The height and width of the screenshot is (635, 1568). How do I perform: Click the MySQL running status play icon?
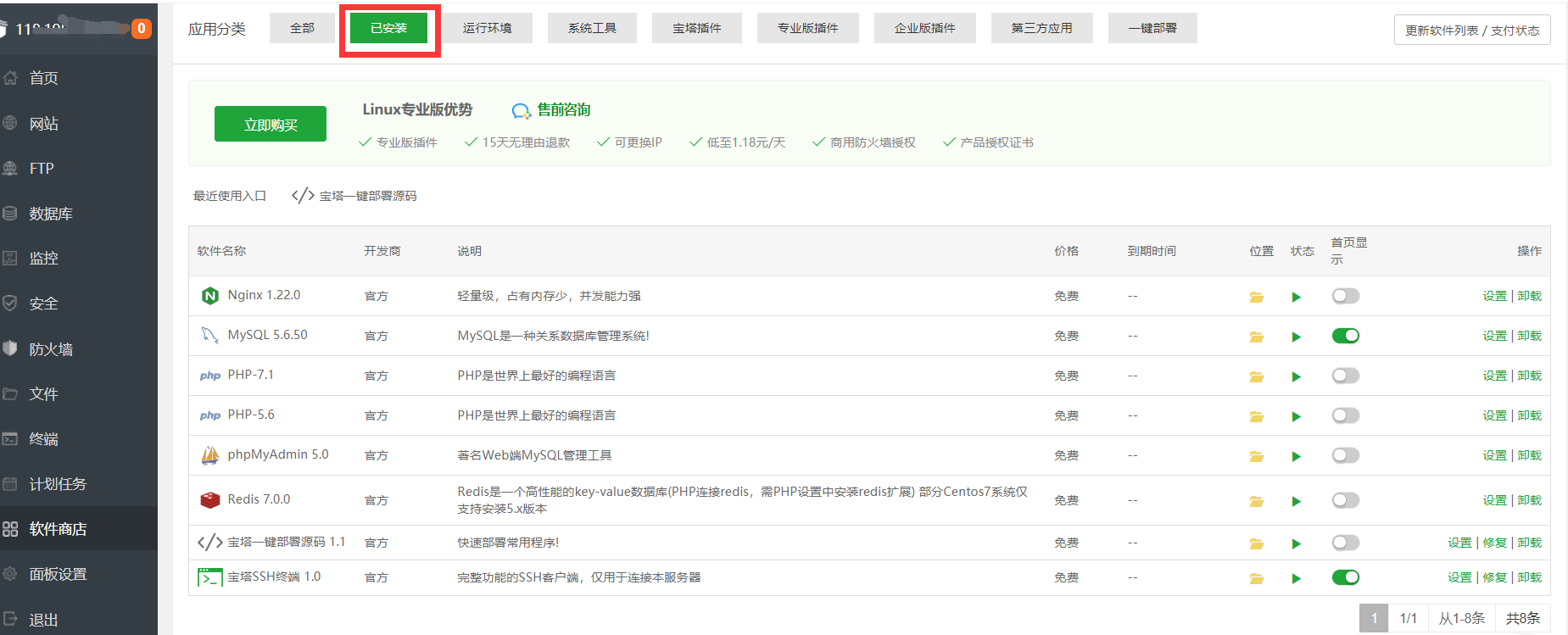coord(1296,337)
